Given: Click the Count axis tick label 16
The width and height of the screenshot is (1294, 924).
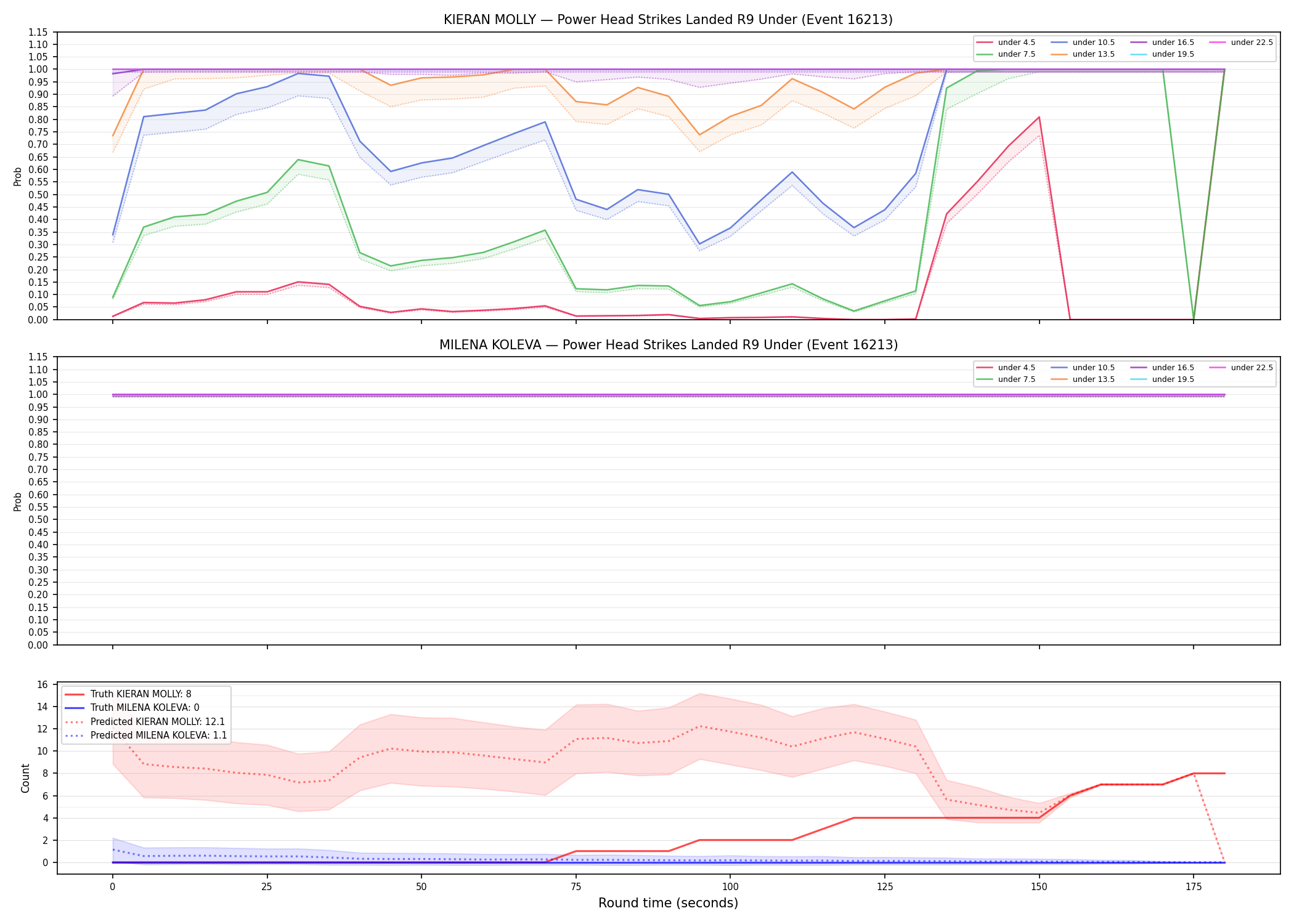Looking at the screenshot, I should click(x=43, y=684).
